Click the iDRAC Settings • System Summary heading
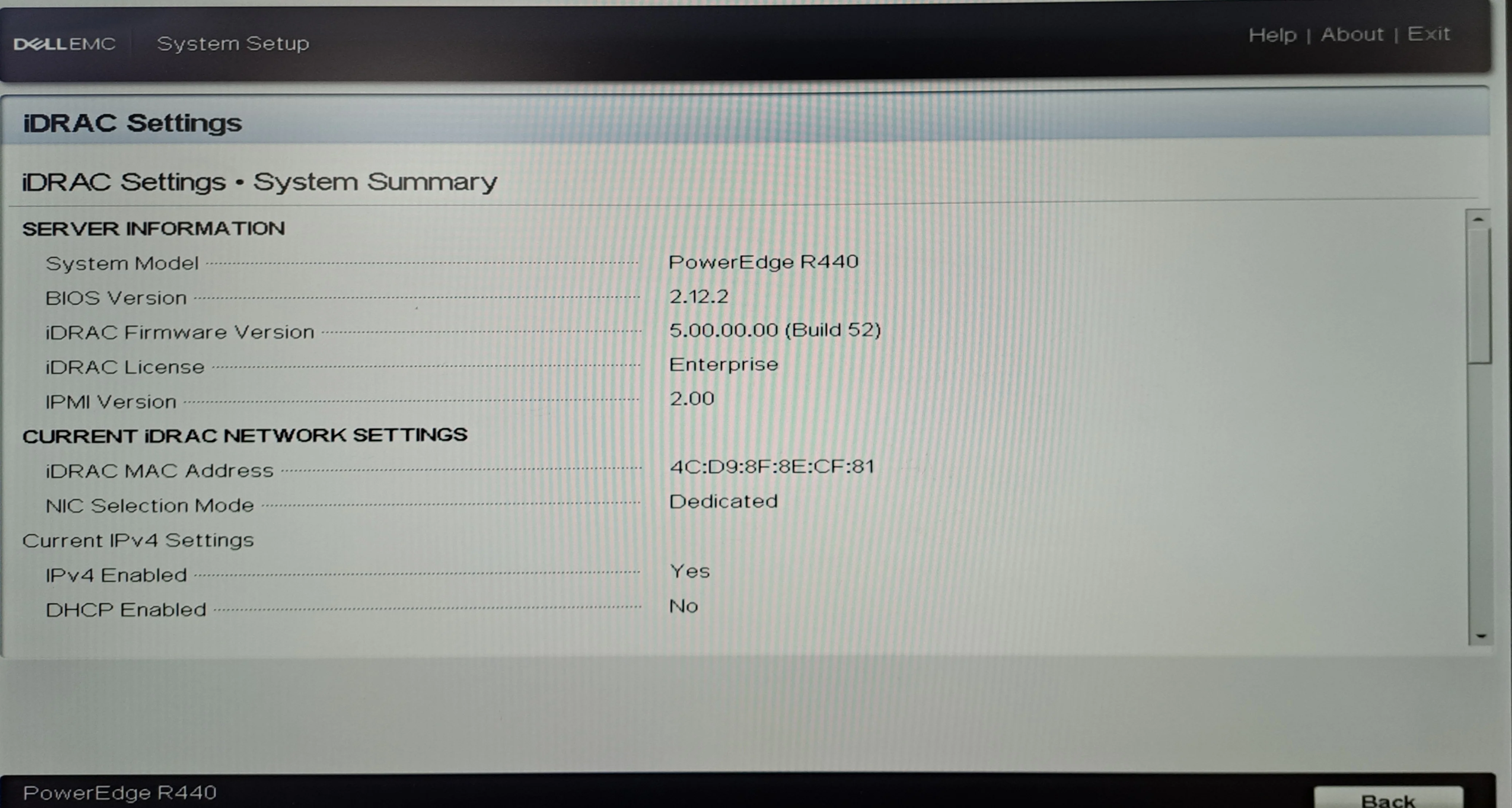 coord(259,182)
